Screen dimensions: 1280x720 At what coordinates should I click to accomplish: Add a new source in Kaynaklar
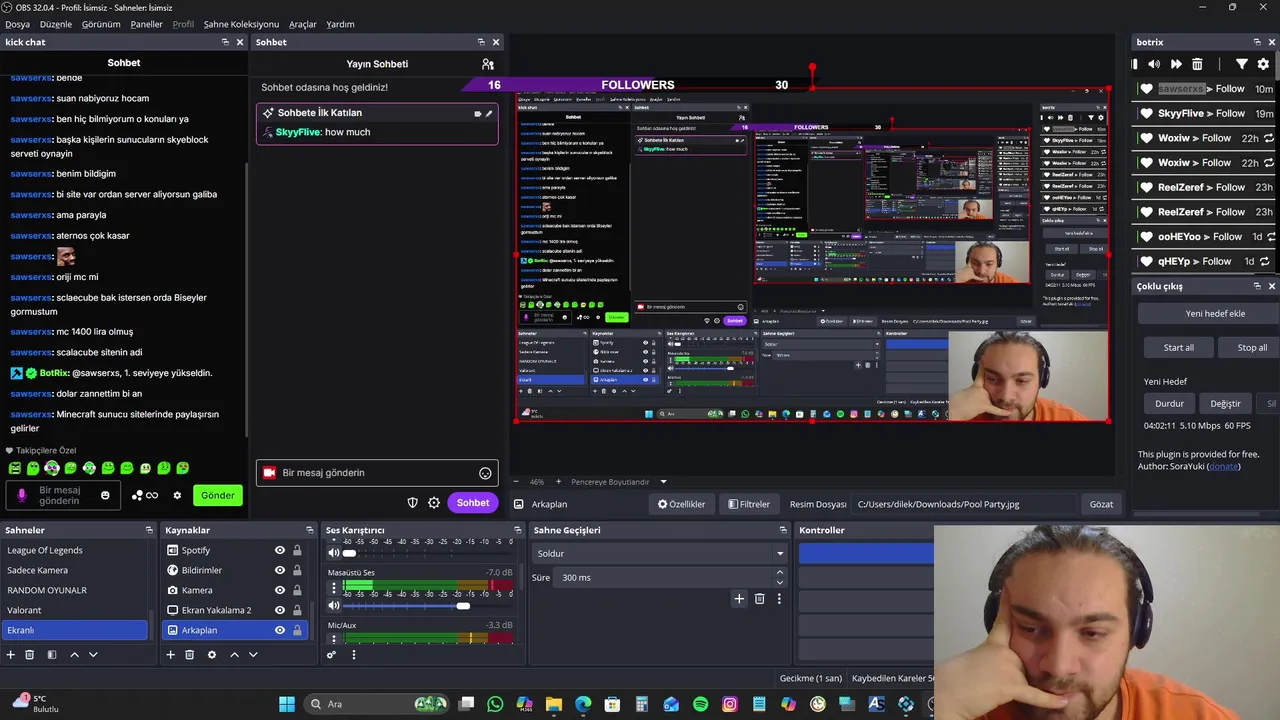(x=170, y=655)
